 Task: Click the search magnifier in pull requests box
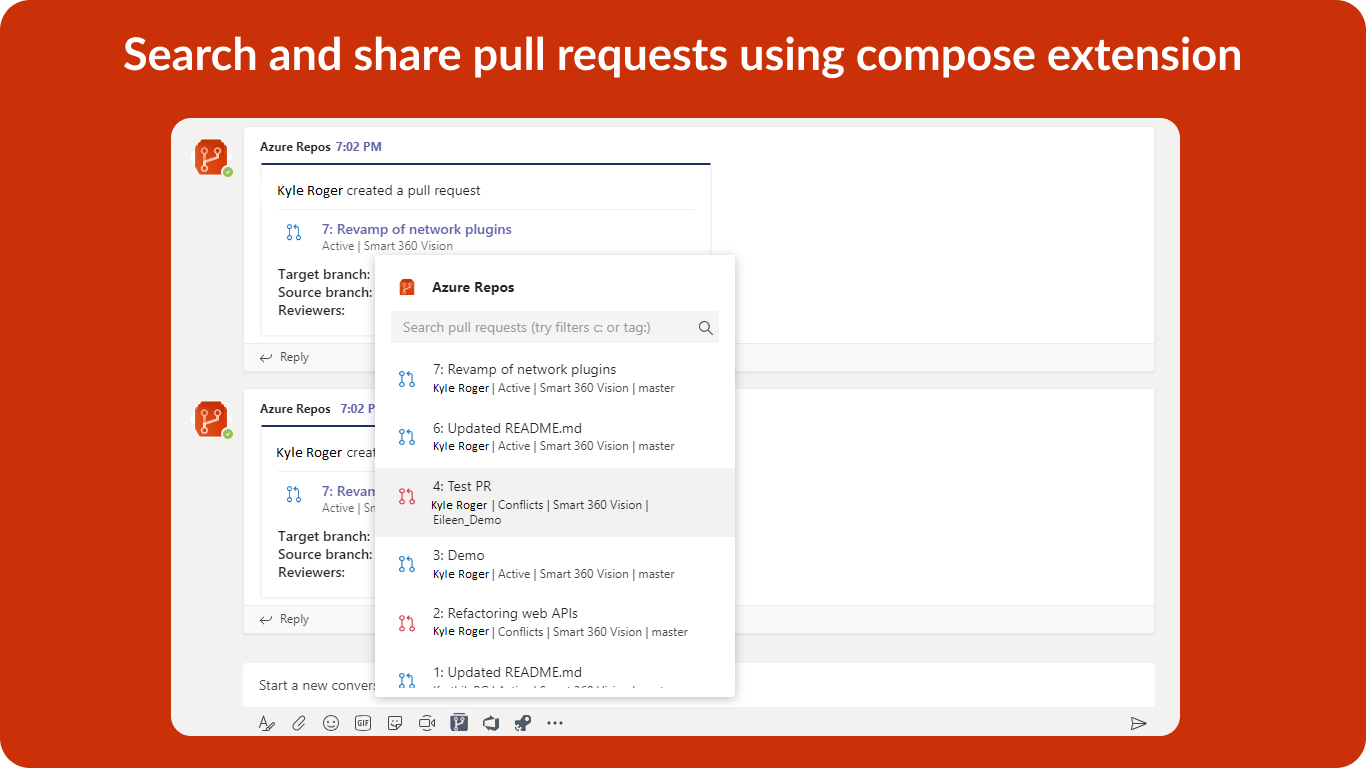point(706,327)
